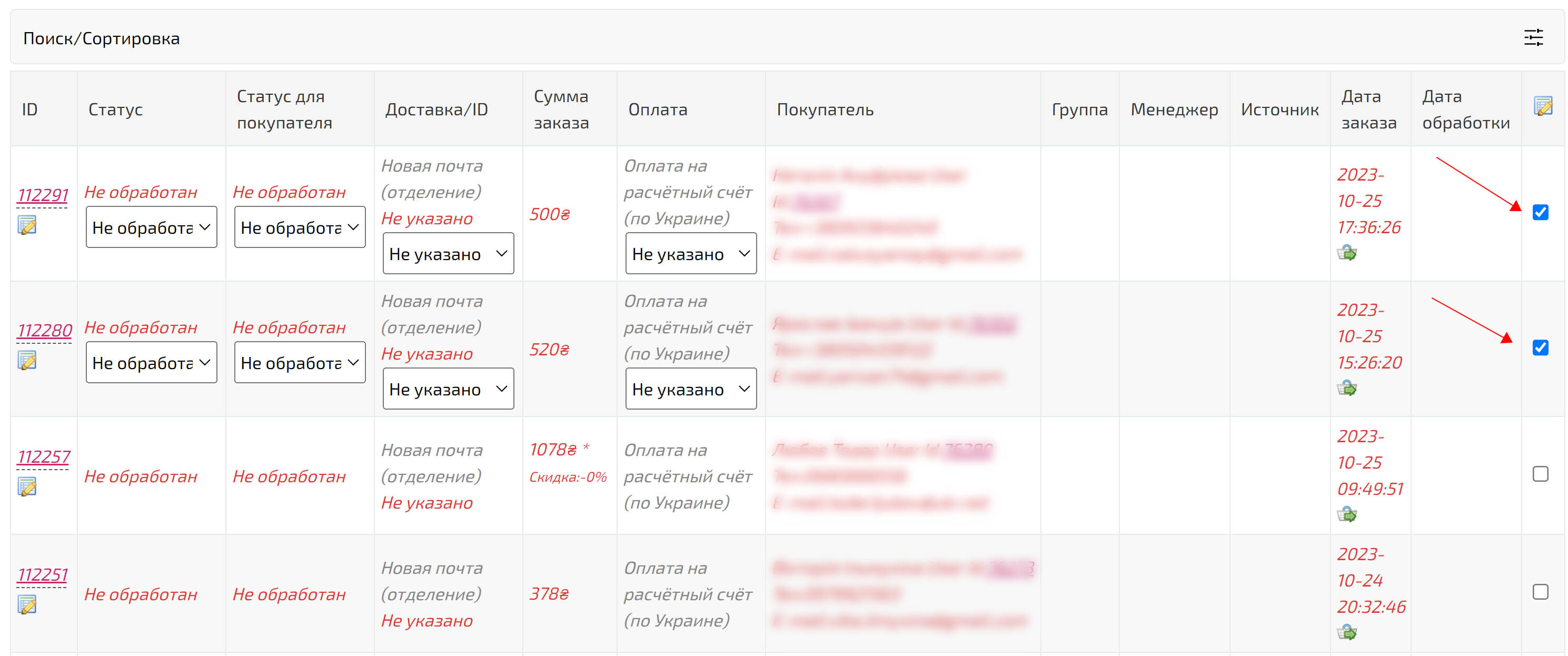Click basket icon below 17:36:26 order date

tap(1346, 253)
